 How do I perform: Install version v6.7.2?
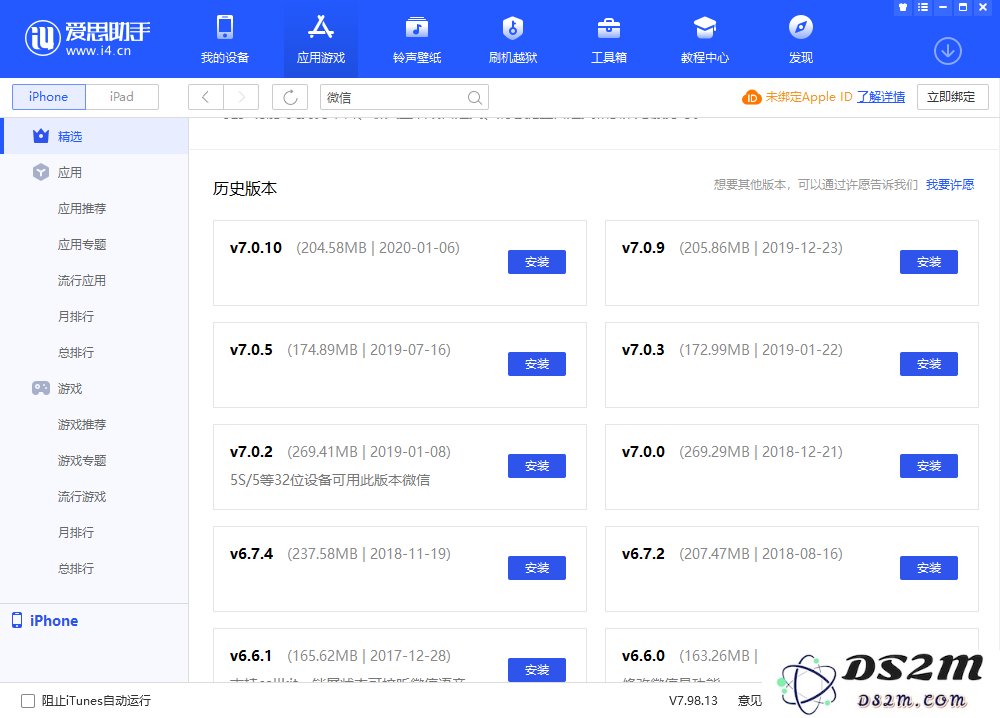[929, 568]
